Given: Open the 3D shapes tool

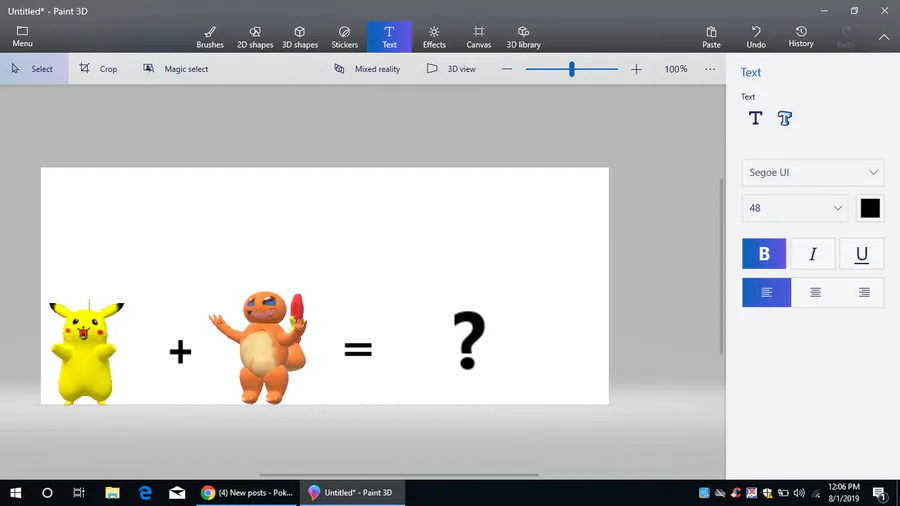Looking at the screenshot, I should (x=300, y=37).
